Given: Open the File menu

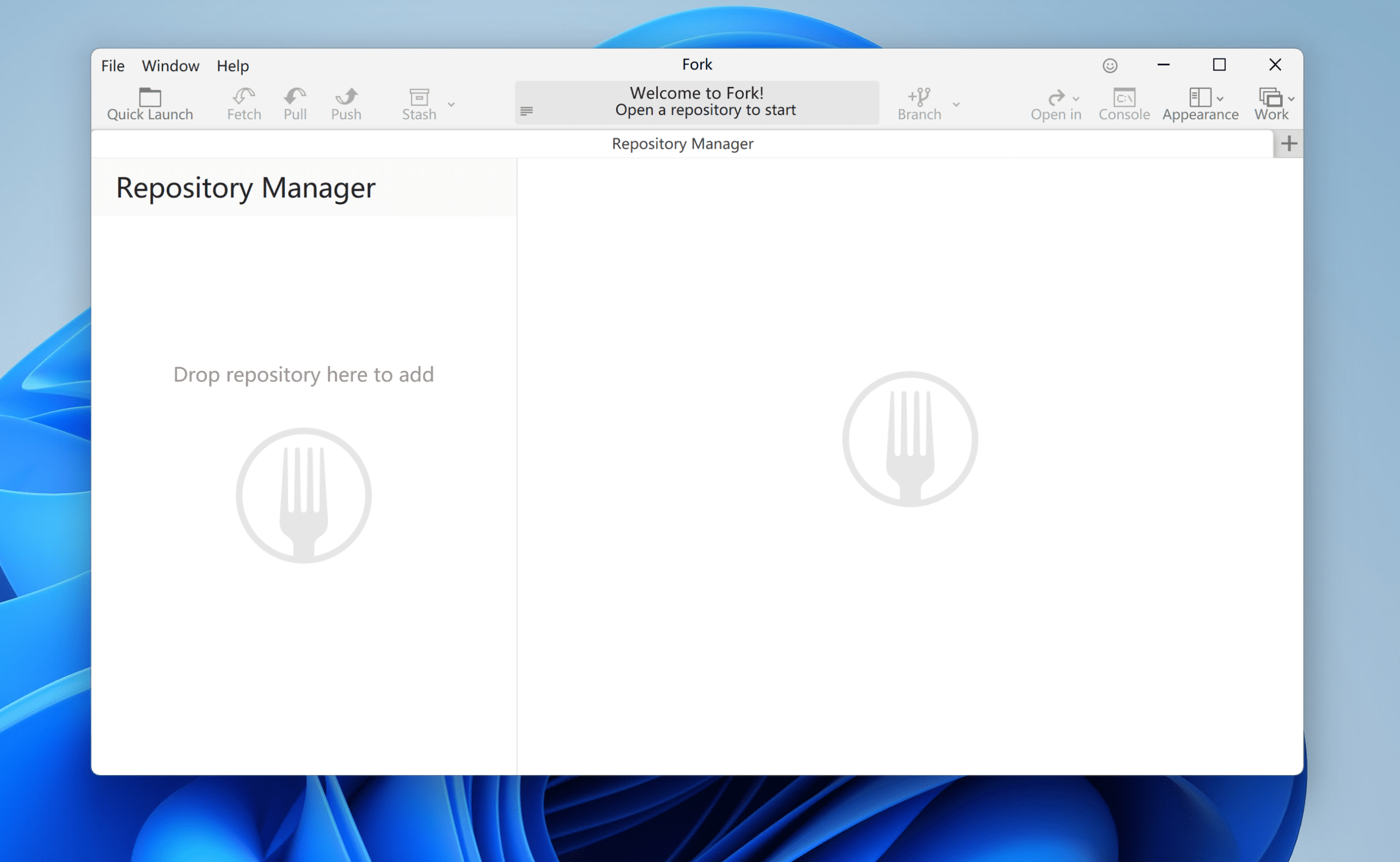Looking at the screenshot, I should (x=113, y=66).
